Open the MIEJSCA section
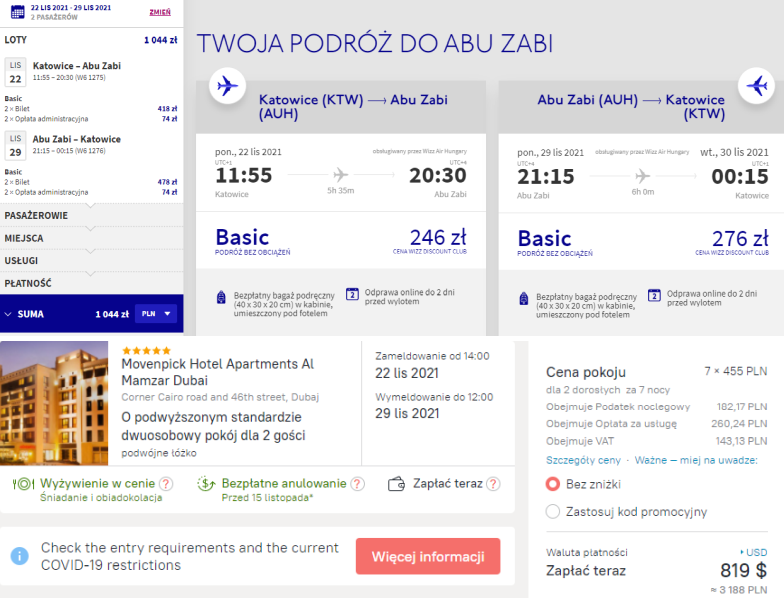Image resolution: width=784 pixels, height=601 pixels. (x=92, y=238)
